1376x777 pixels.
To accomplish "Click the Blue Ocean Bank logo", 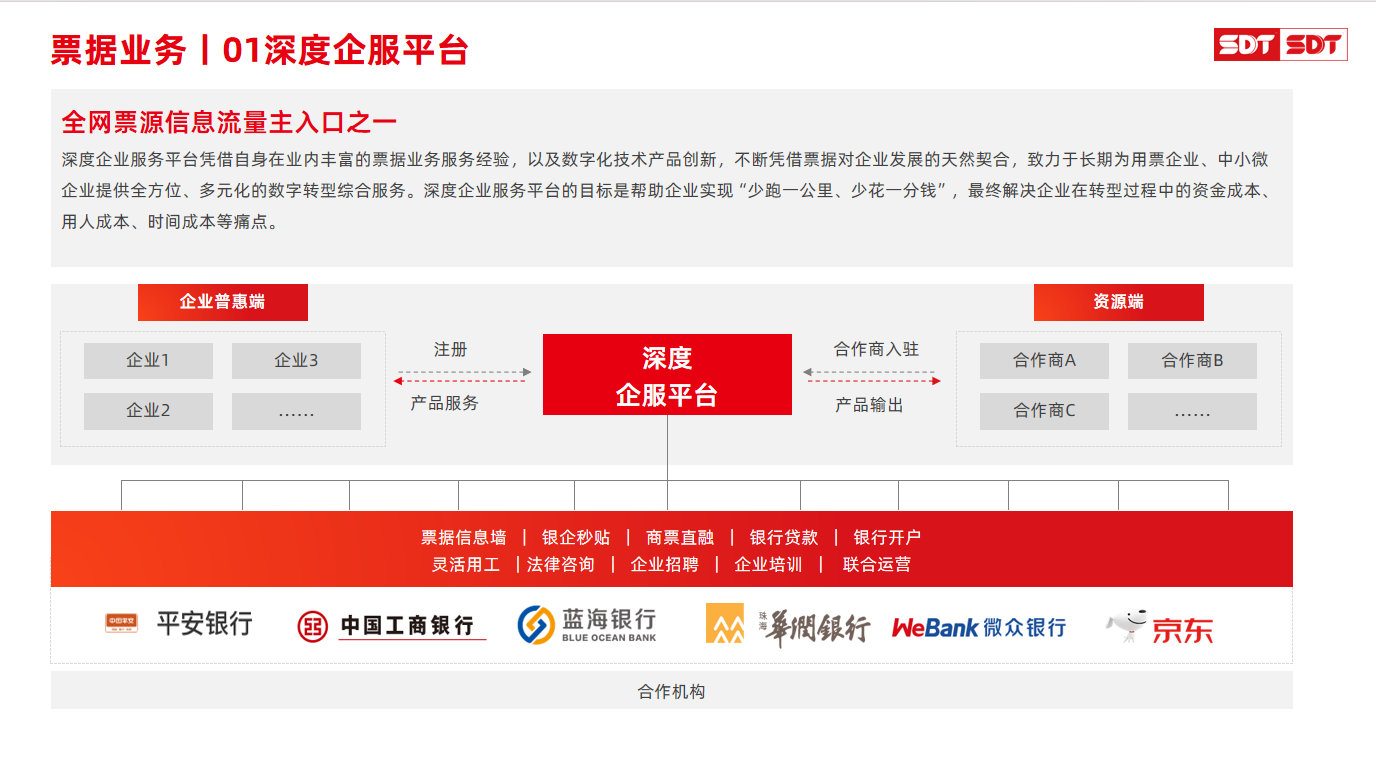I will 587,625.
